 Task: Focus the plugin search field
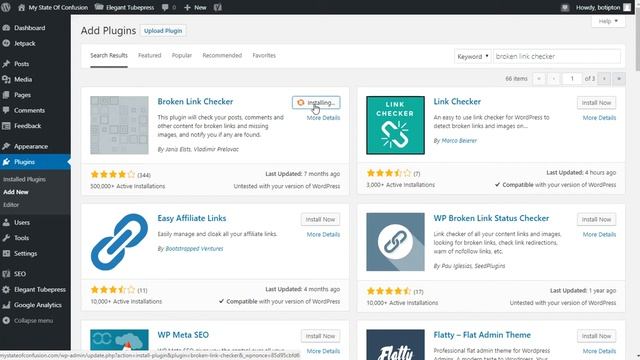click(x=557, y=56)
